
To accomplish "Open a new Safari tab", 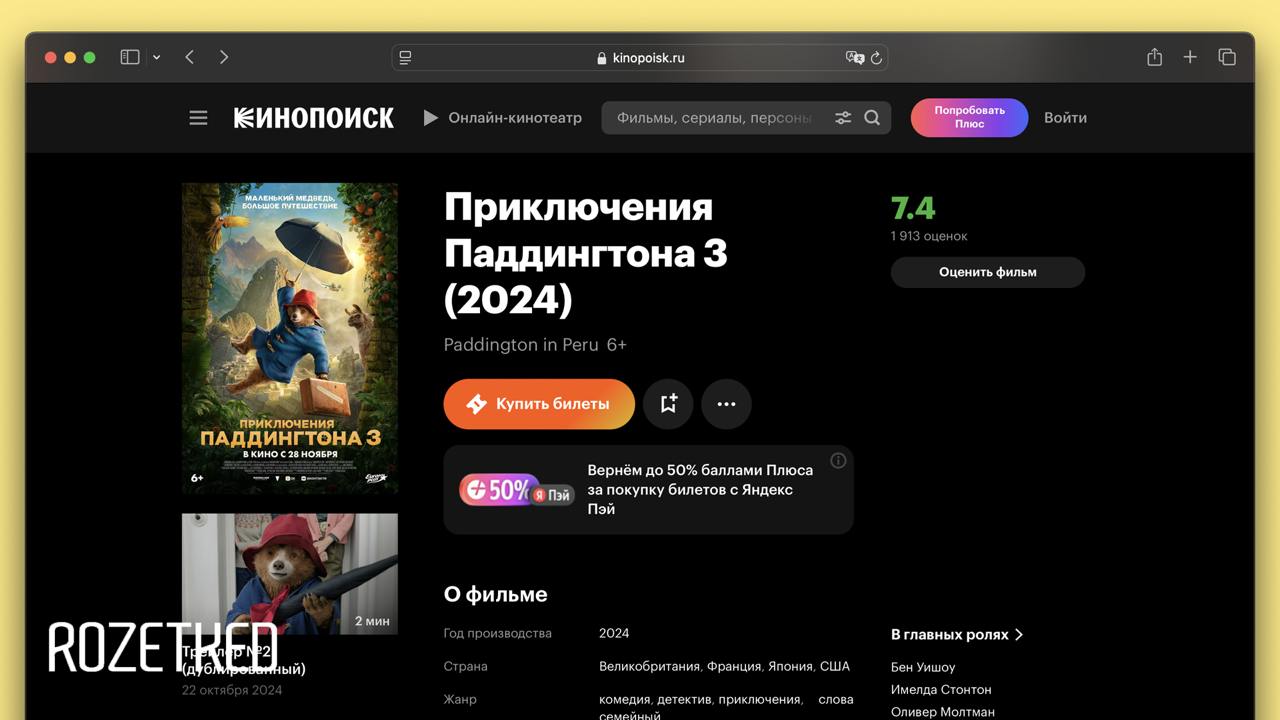I will pyautogui.click(x=1190, y=57).
